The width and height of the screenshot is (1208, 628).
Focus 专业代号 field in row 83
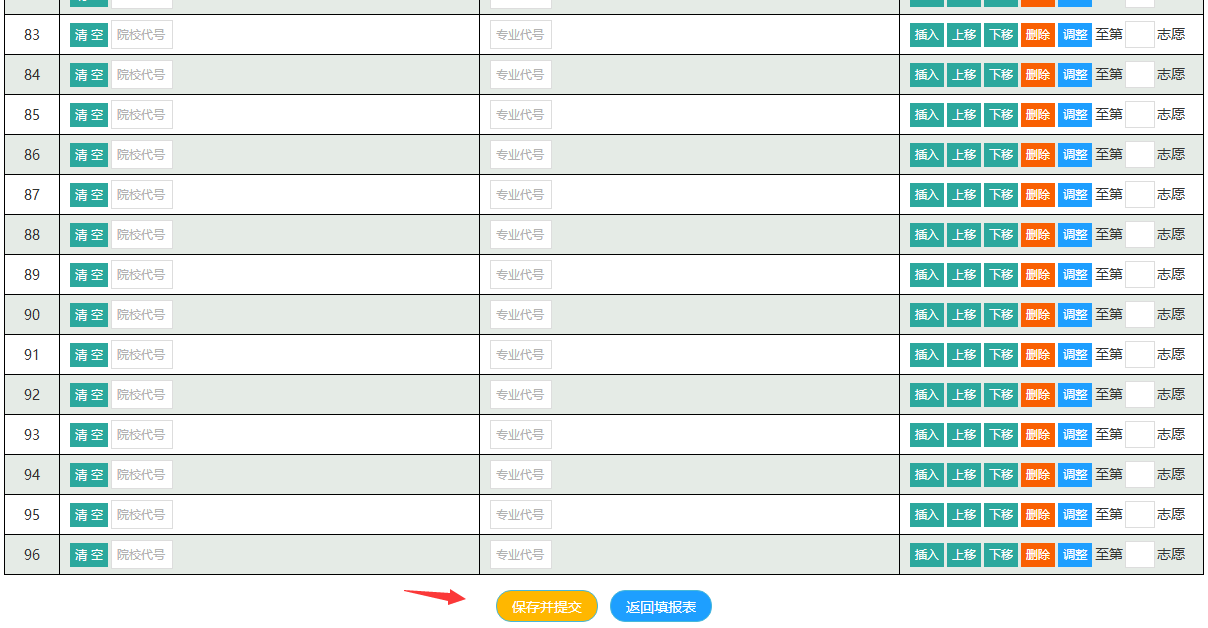click(521, 35)
